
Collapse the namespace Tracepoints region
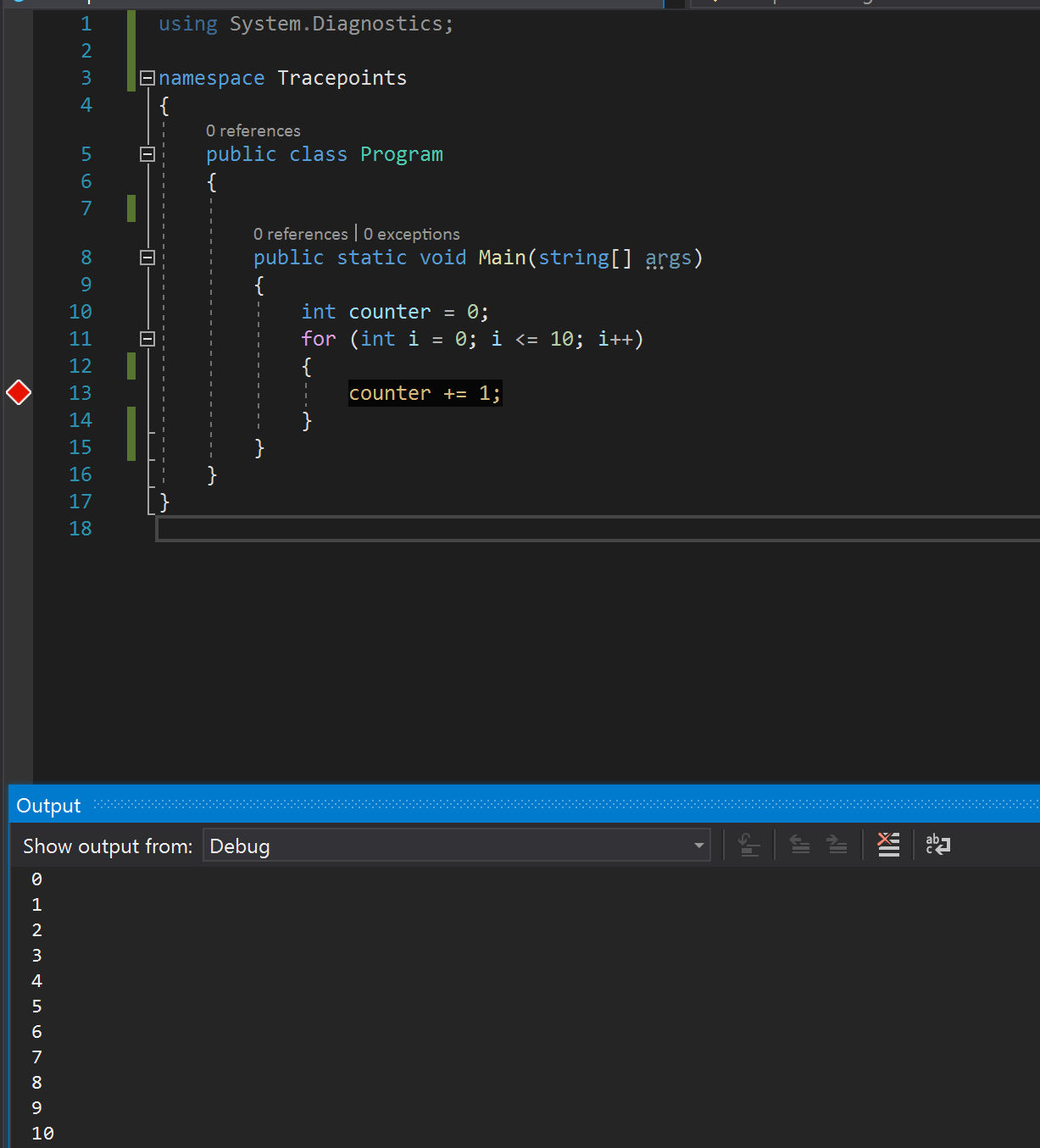(x=147, y=78)
